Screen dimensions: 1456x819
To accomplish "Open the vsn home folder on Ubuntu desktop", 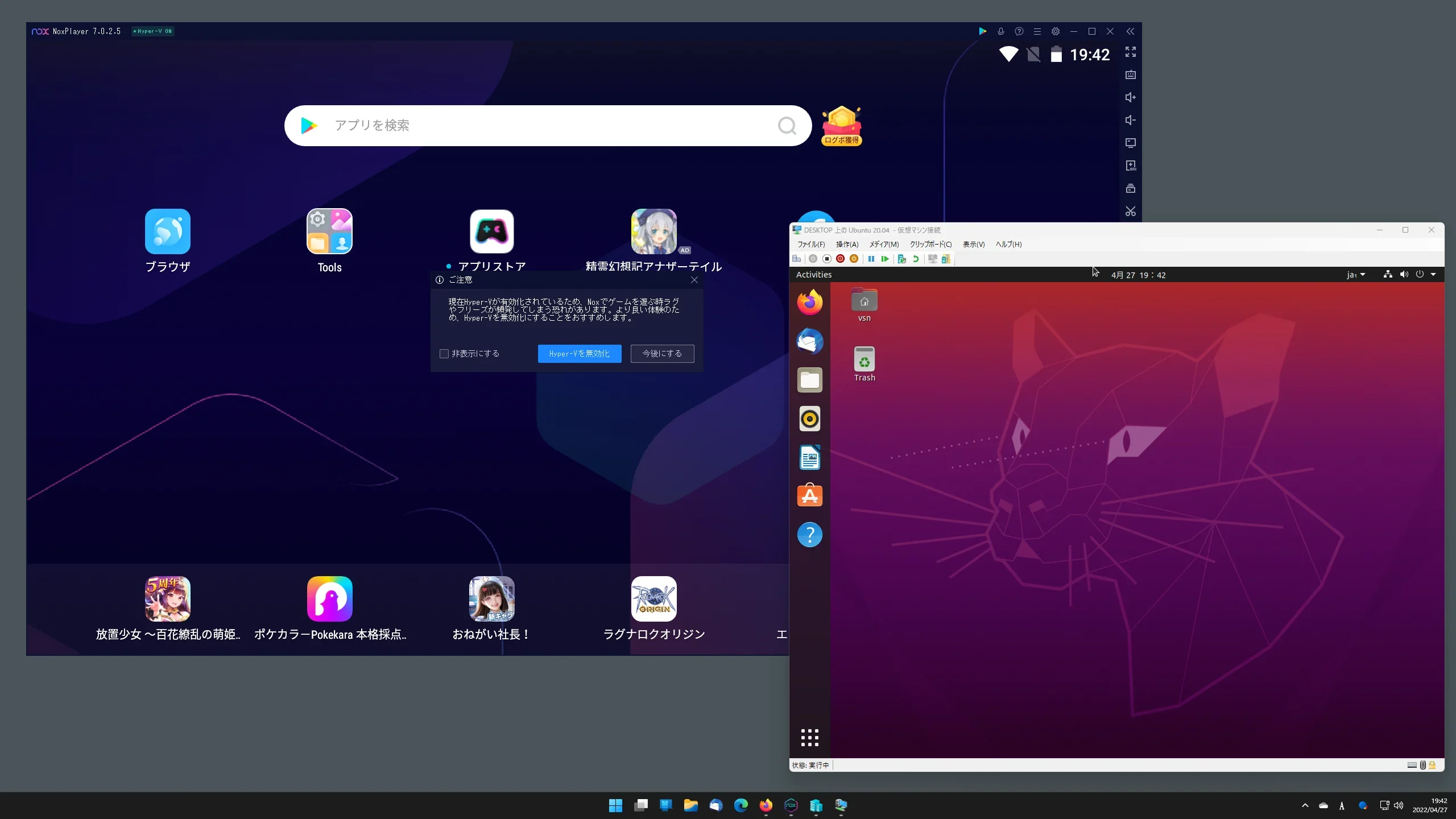I will 864,305.
